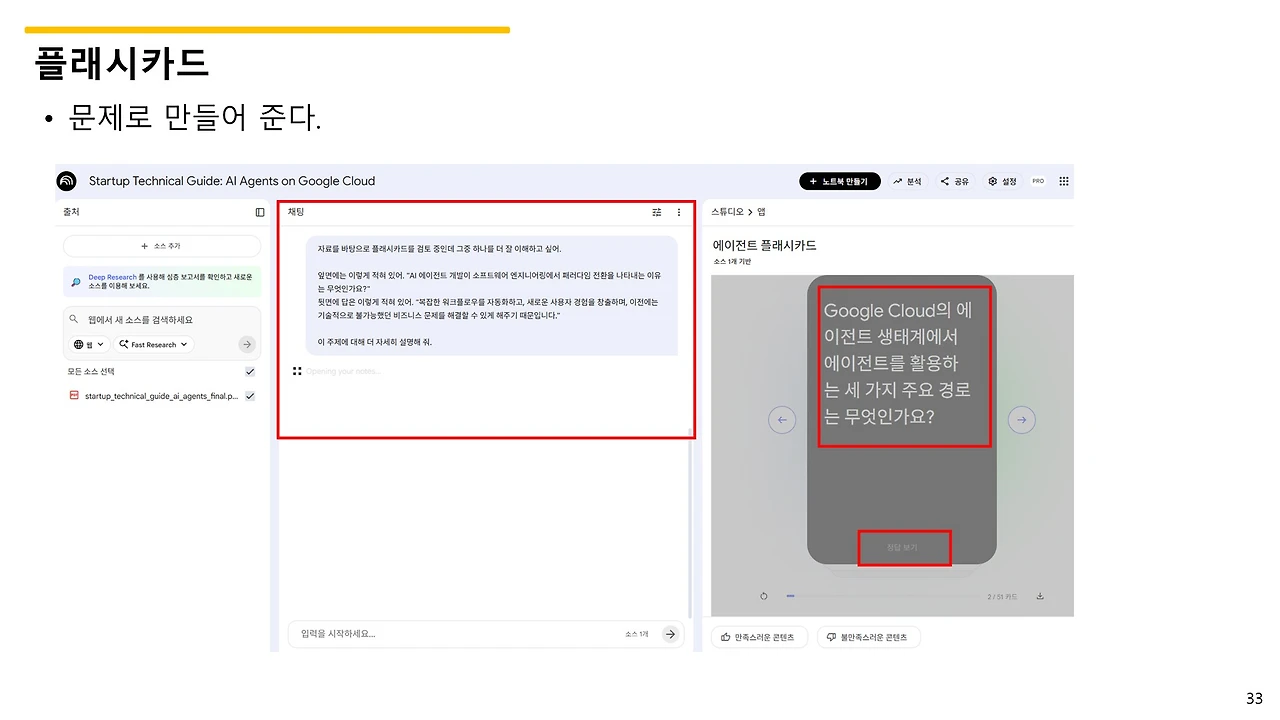Viewport: 1280px width, 720px height.
Task: Click the flashcard progress bar
Action: (x=883, y=596)
